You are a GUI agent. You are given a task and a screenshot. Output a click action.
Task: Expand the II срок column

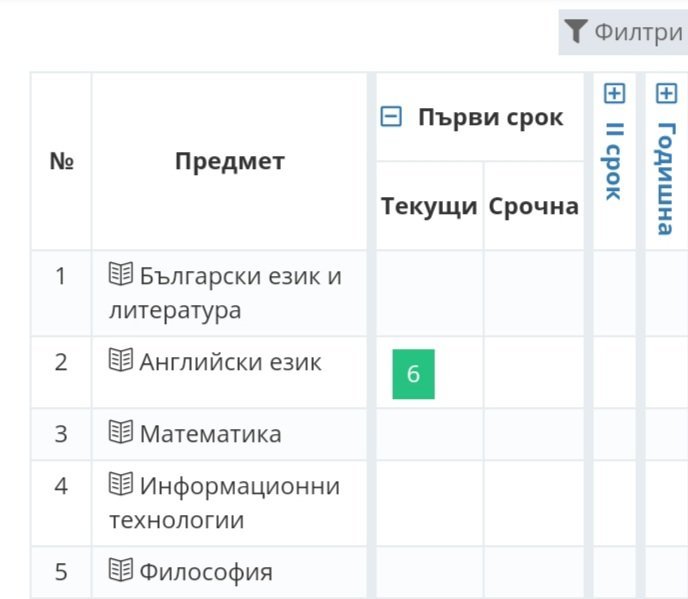tap(614, 94)
